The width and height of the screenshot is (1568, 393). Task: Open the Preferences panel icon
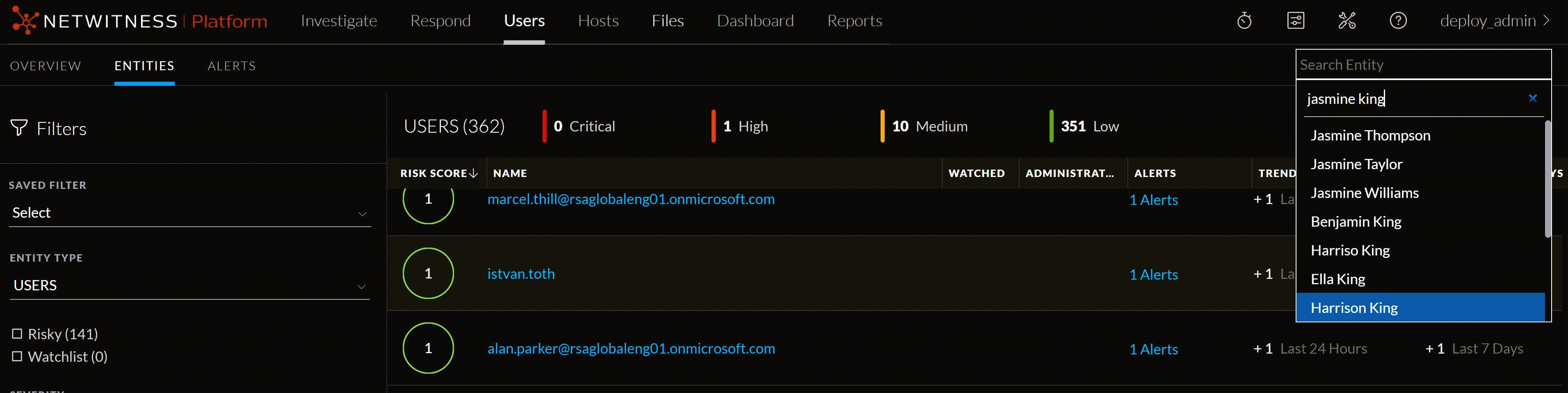(x=1296, y=20)
